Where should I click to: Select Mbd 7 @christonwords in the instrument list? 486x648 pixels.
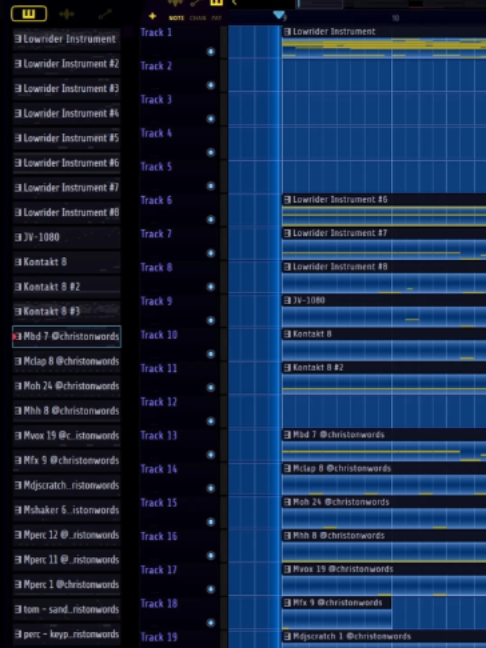[x=67, y=336]
